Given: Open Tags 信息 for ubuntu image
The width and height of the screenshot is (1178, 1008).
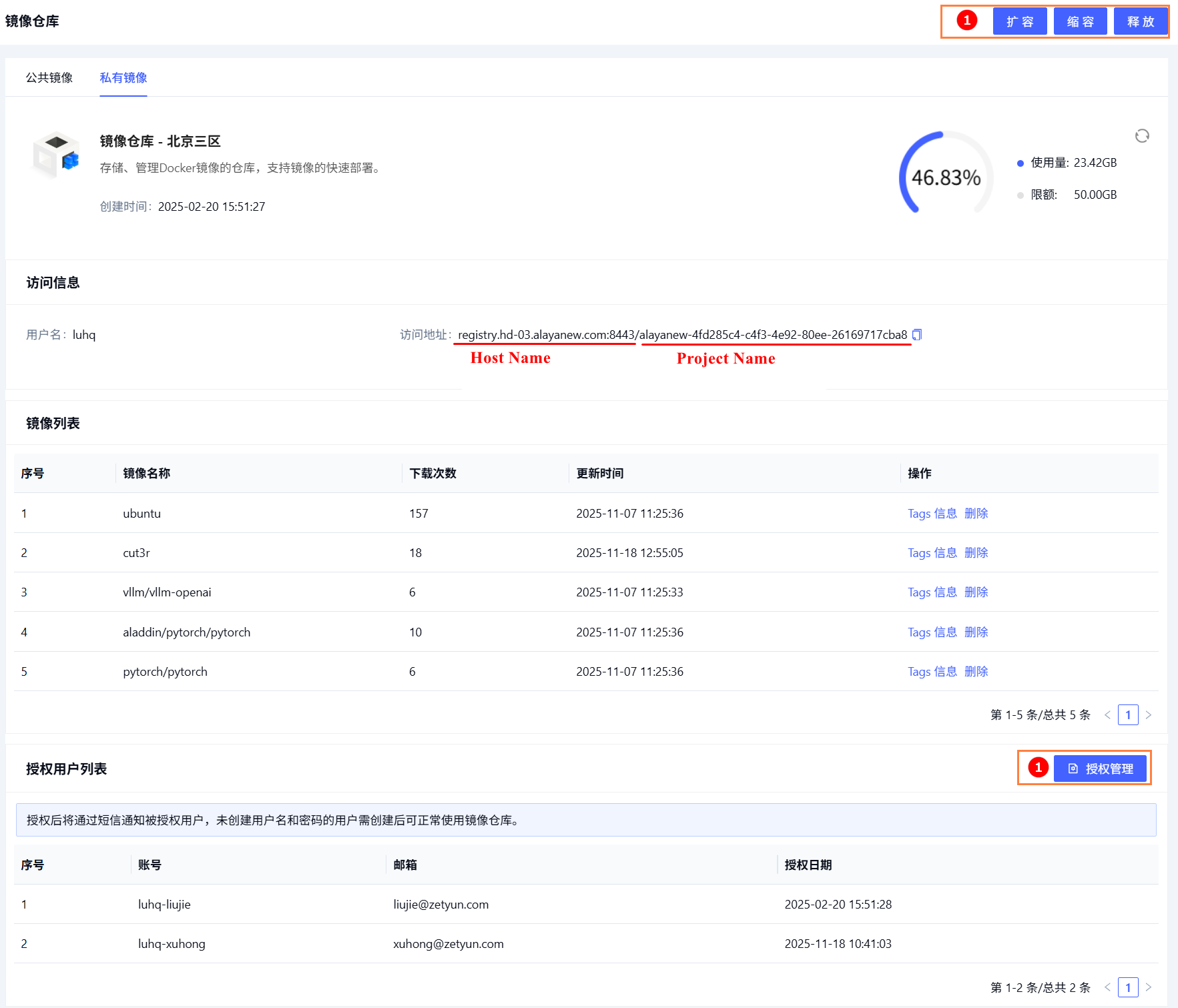Looking at the screenshot, I should coord(932,514).
